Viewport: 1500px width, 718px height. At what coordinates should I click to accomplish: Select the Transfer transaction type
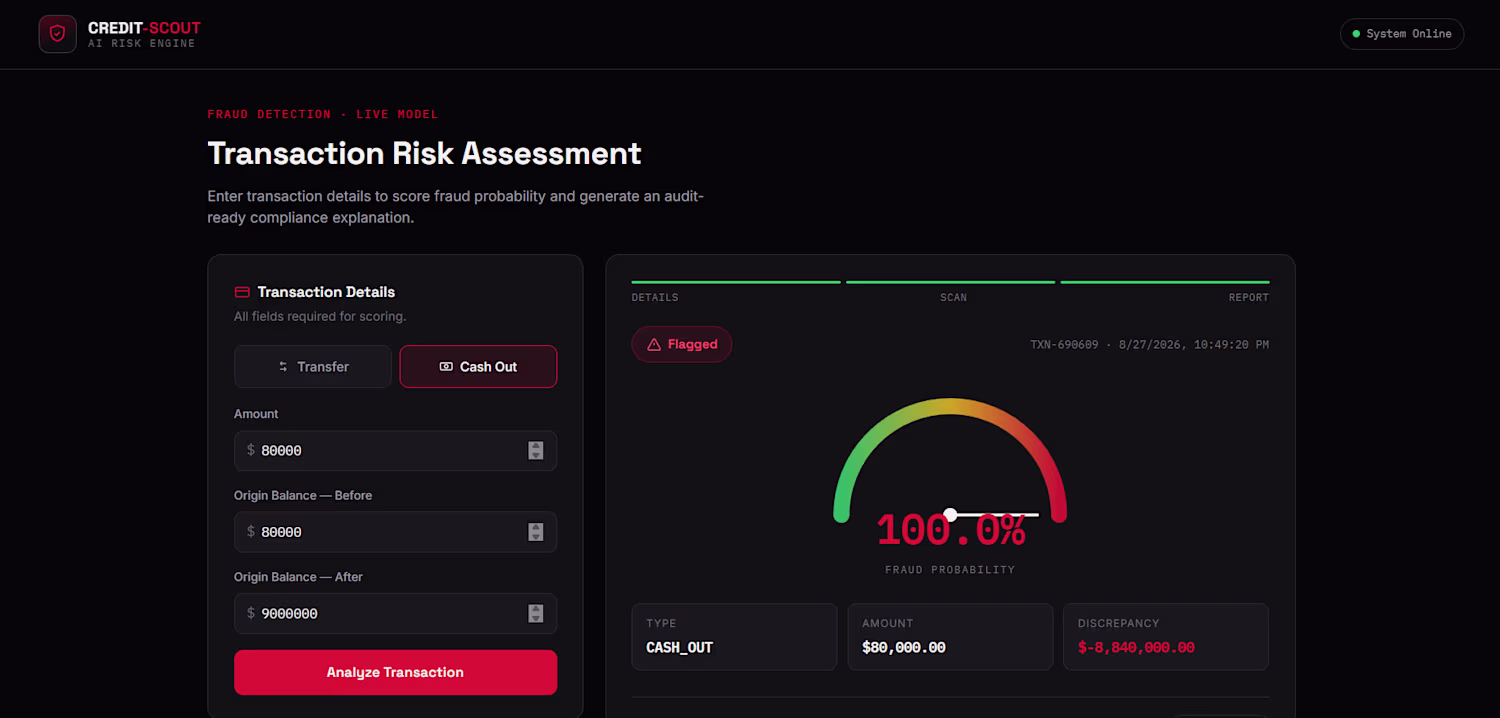click(313, 367)
